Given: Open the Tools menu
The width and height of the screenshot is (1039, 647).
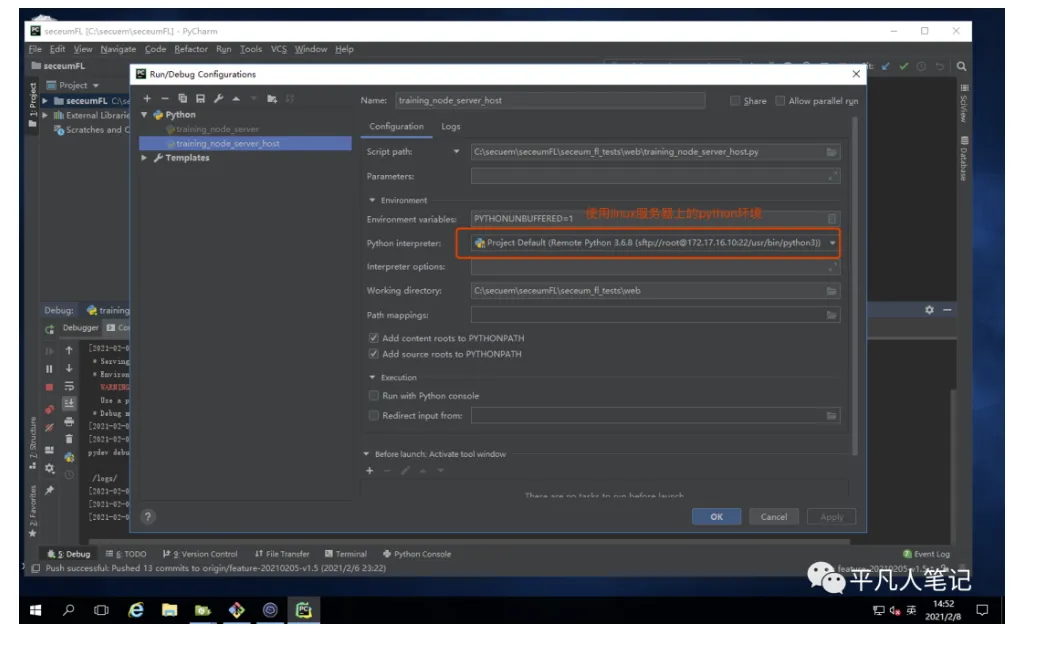Looking at the screenshot, I should (x=250, y=49).
